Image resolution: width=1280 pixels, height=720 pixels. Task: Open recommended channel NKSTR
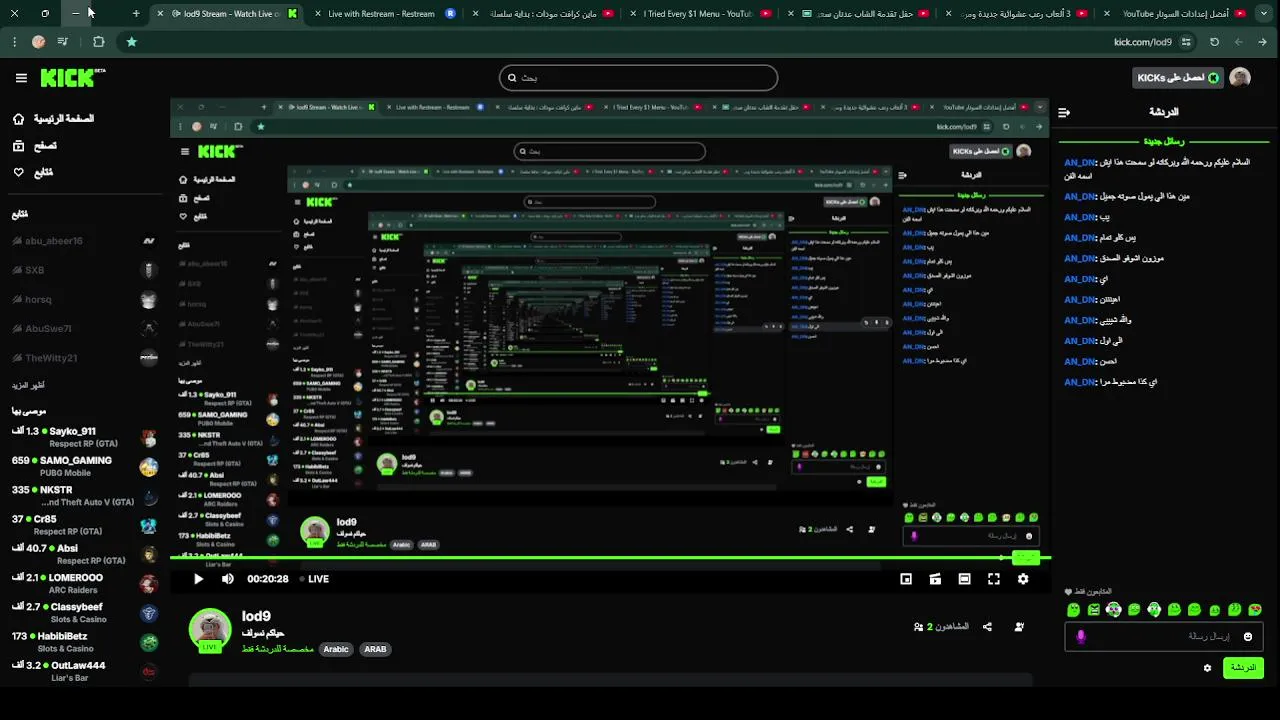[84, 495]
